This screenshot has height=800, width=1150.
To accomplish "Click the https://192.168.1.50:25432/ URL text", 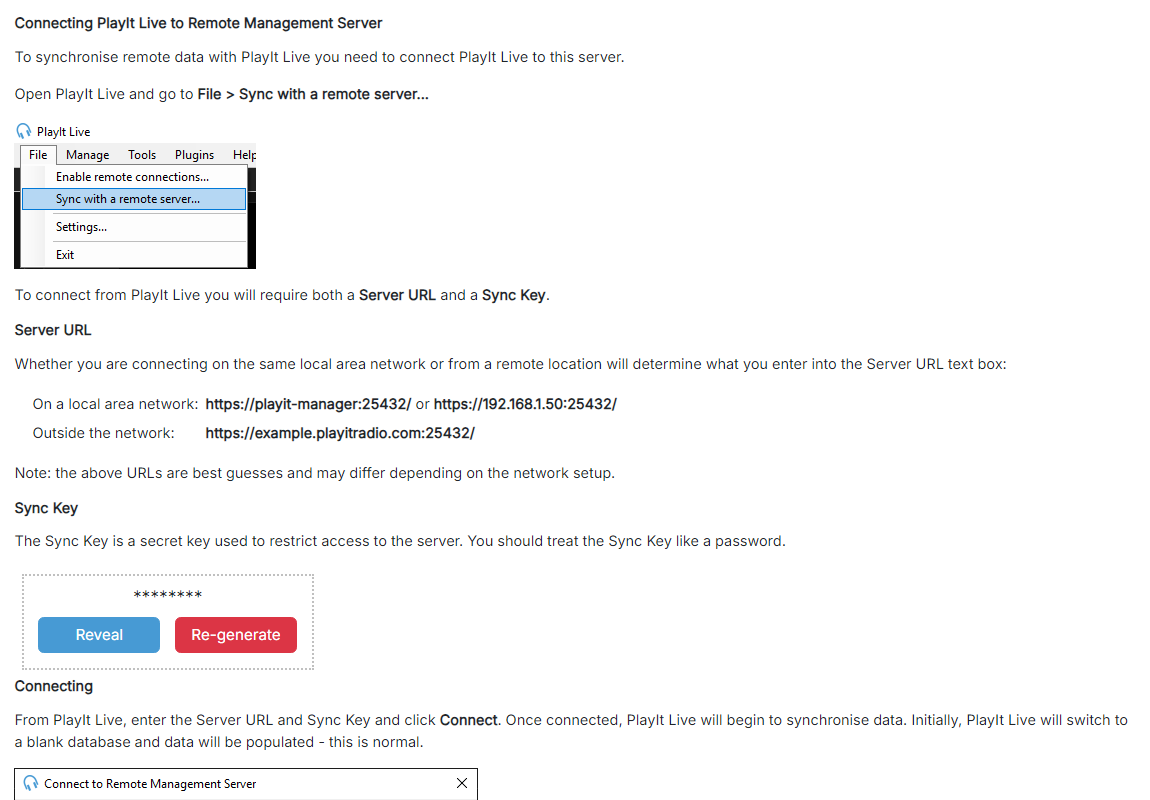I will tap(525, 404).
